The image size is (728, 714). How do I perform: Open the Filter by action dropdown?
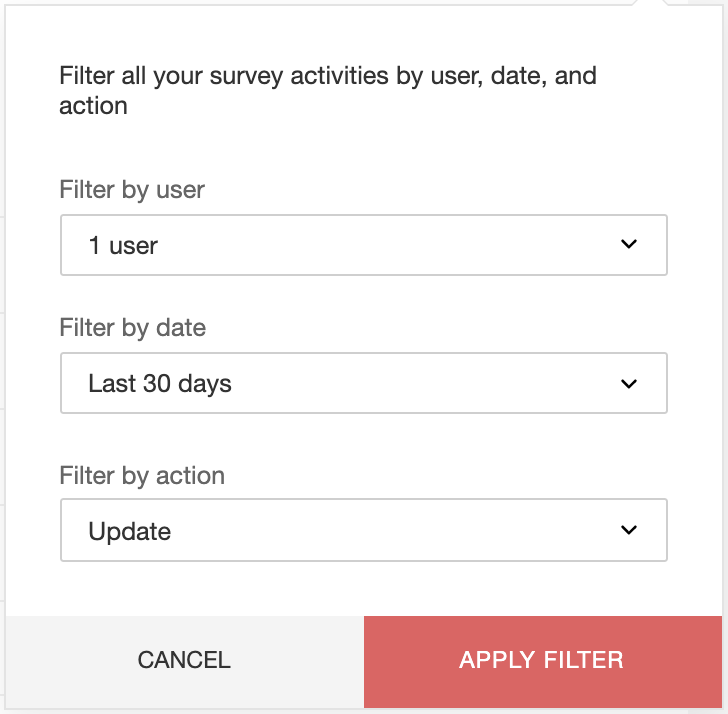coord(363,530)
